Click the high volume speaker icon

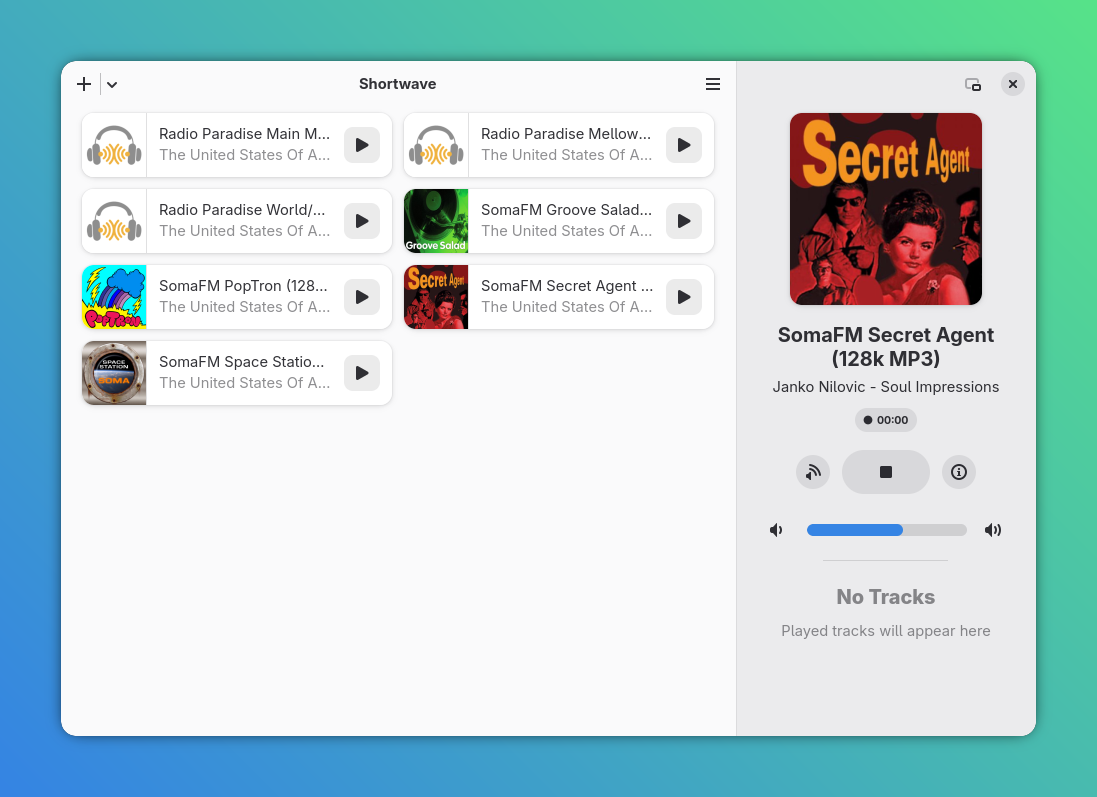[992, 530]
